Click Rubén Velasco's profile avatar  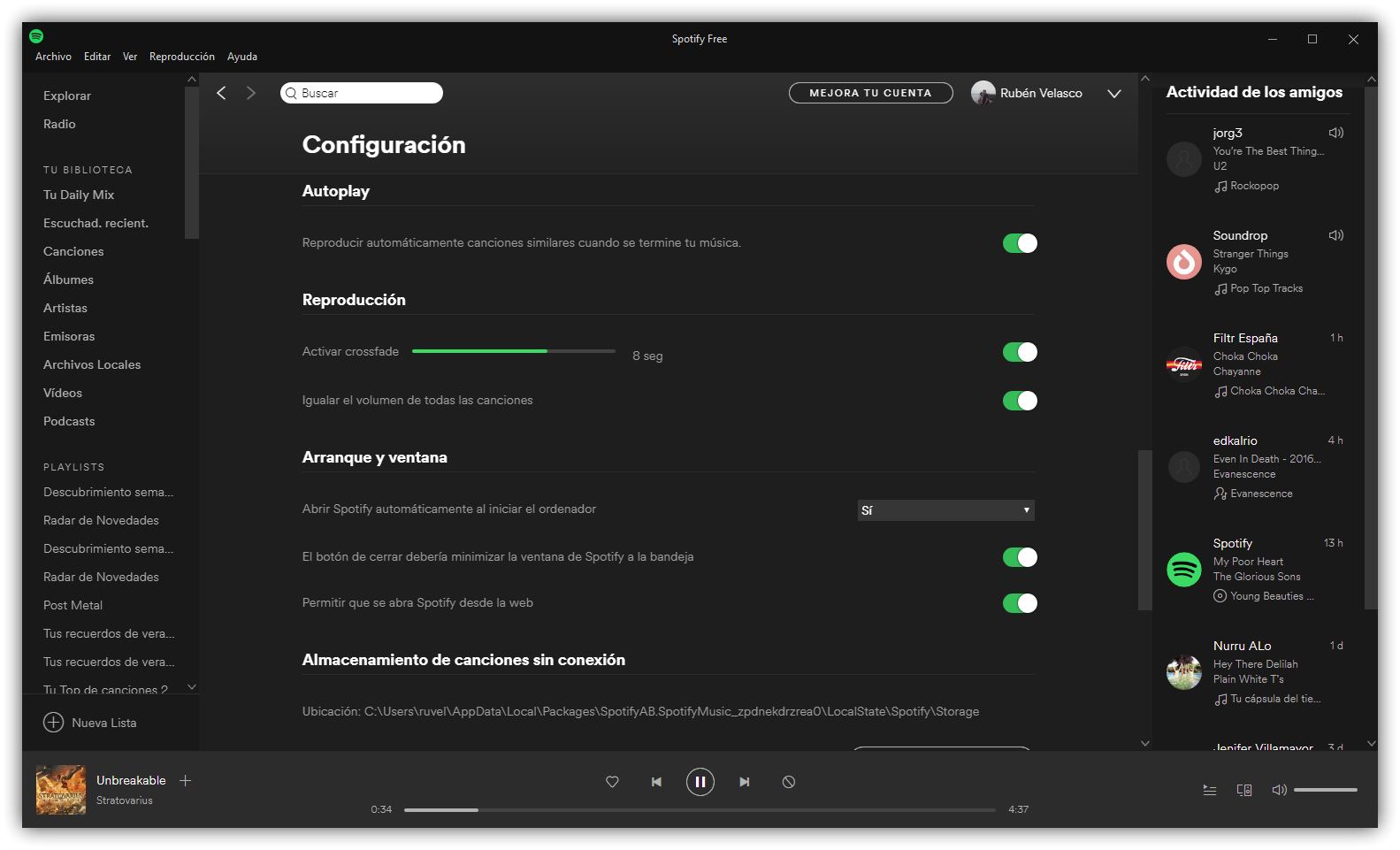coord(983,93)
